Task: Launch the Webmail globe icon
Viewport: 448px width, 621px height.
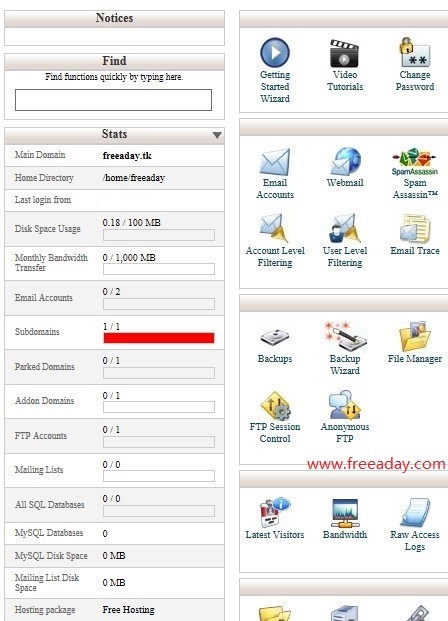Action: click(x=345, y=161)
